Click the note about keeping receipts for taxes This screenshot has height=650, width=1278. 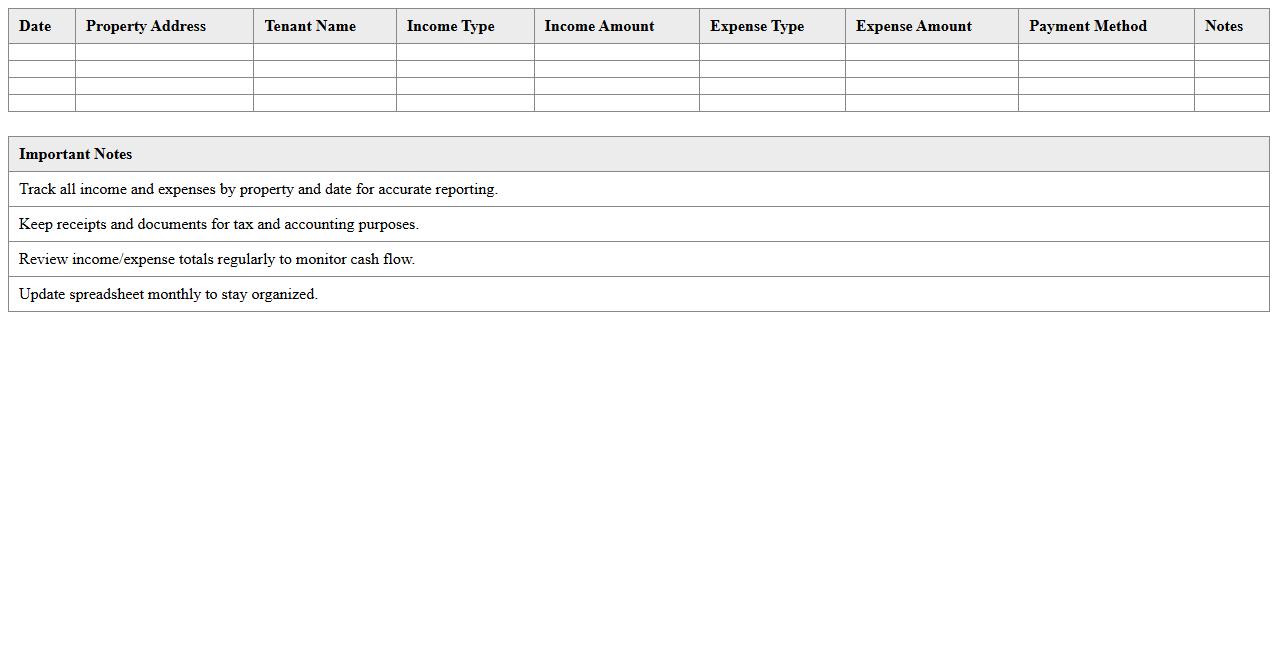point(220,224)
